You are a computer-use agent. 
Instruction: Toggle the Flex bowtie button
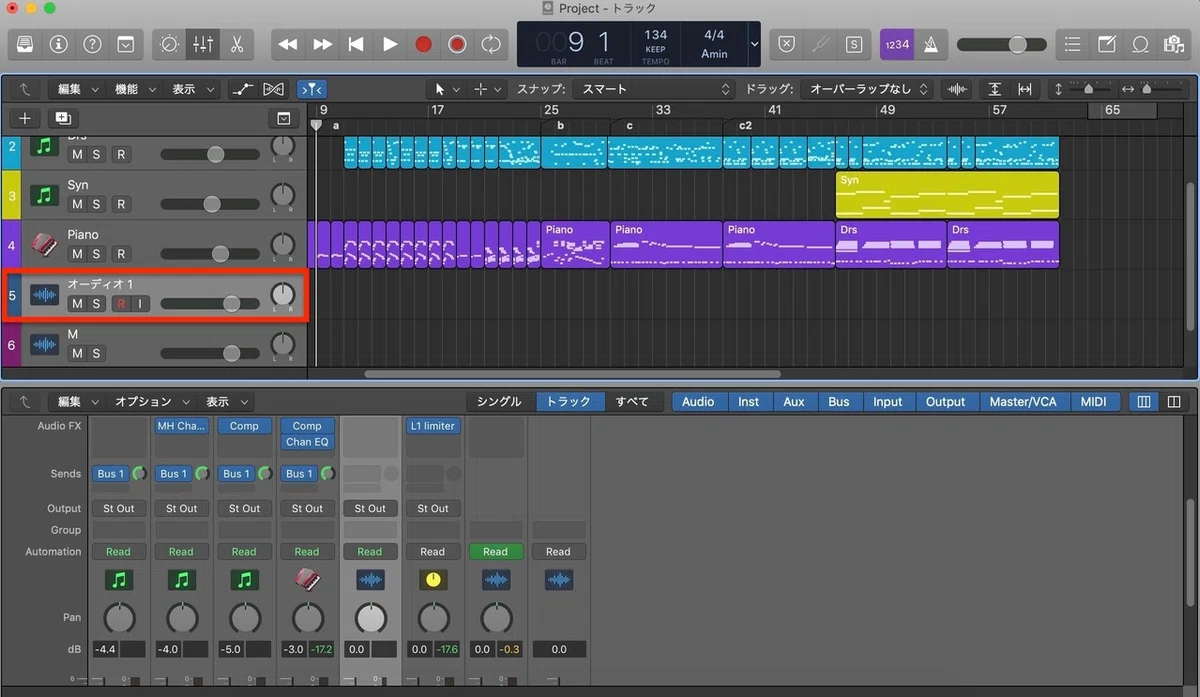click(x=273, y=89)
